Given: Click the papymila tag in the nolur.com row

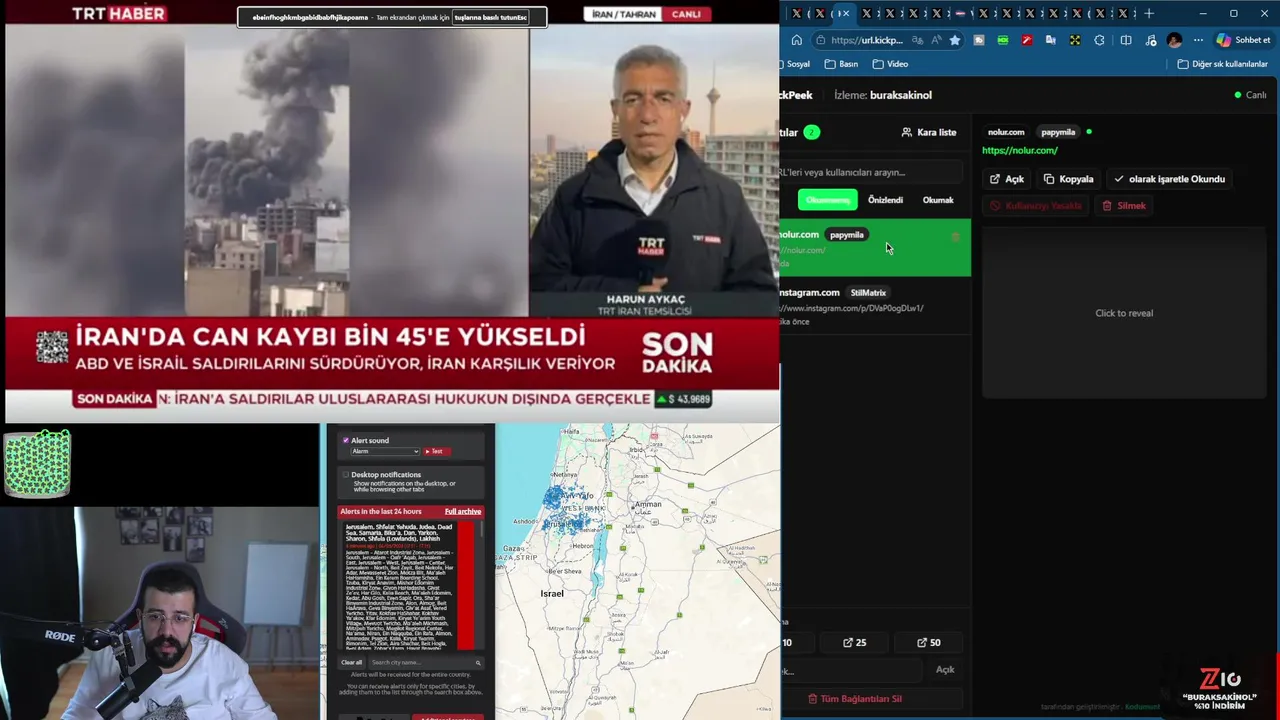Looking at the screenshot, I should pos(846,235).
